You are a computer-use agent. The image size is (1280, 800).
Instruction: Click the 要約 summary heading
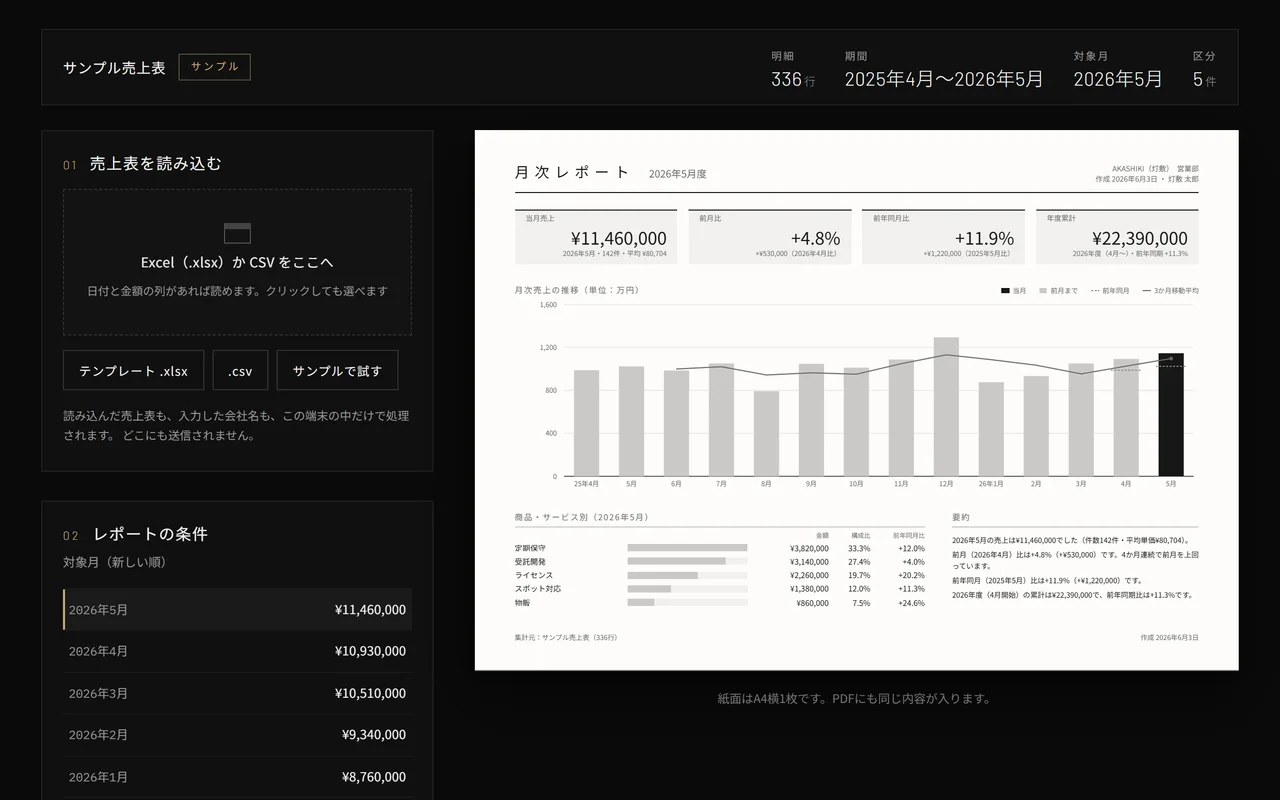point(961,517)
